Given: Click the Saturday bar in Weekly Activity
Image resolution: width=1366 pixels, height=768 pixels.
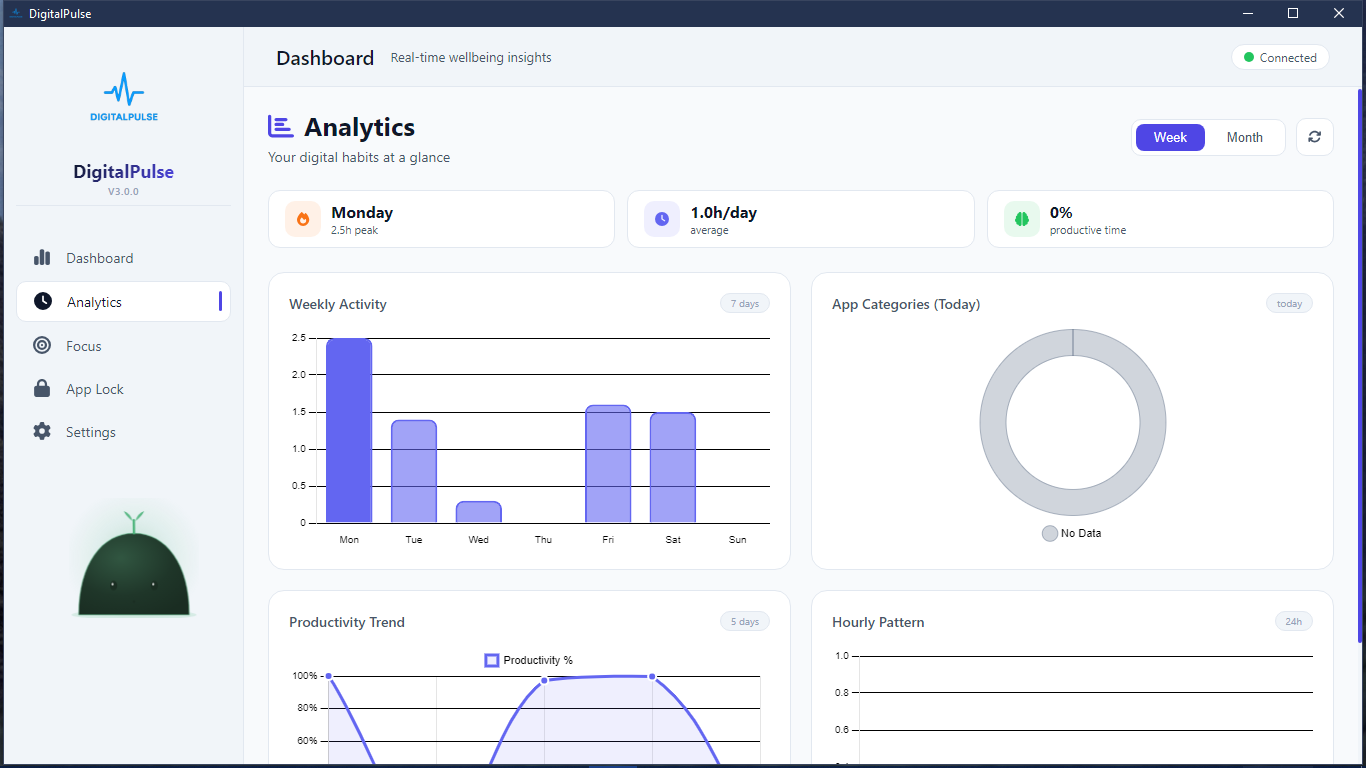Looking at the screenshot, I should point(673,468).
